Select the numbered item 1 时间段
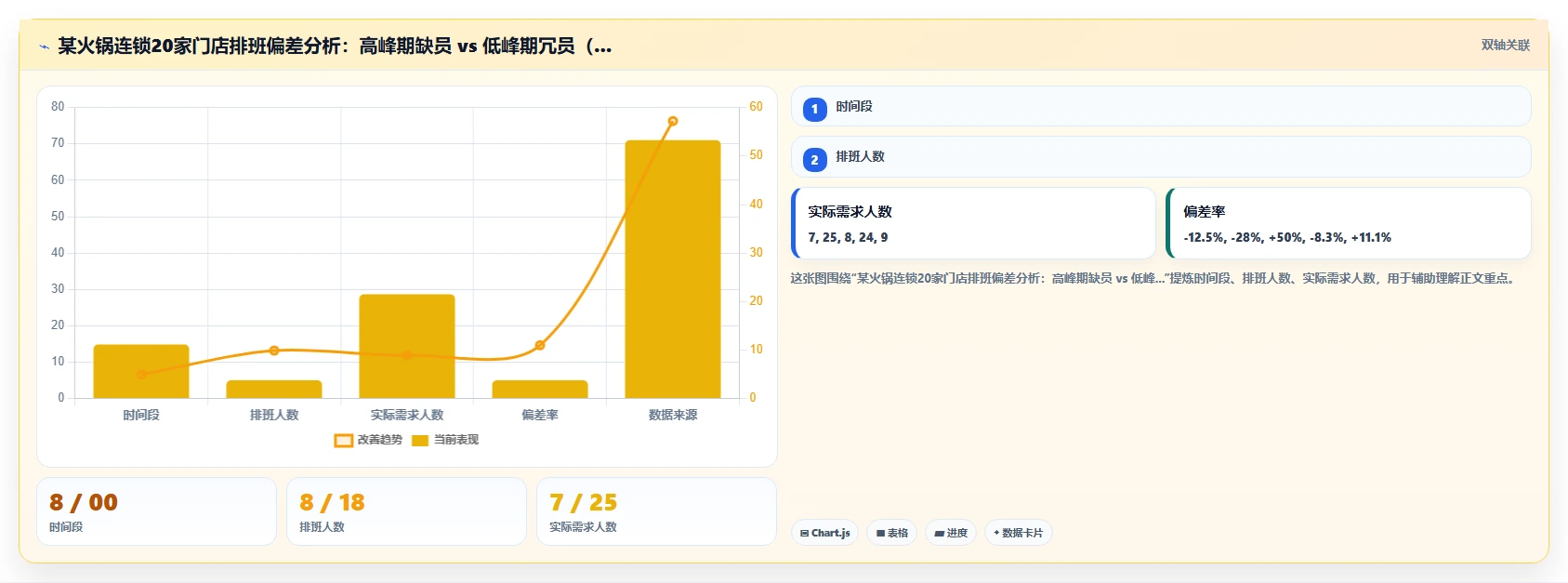Screen dimensions: 1568x583 [x=1161, y=106]
